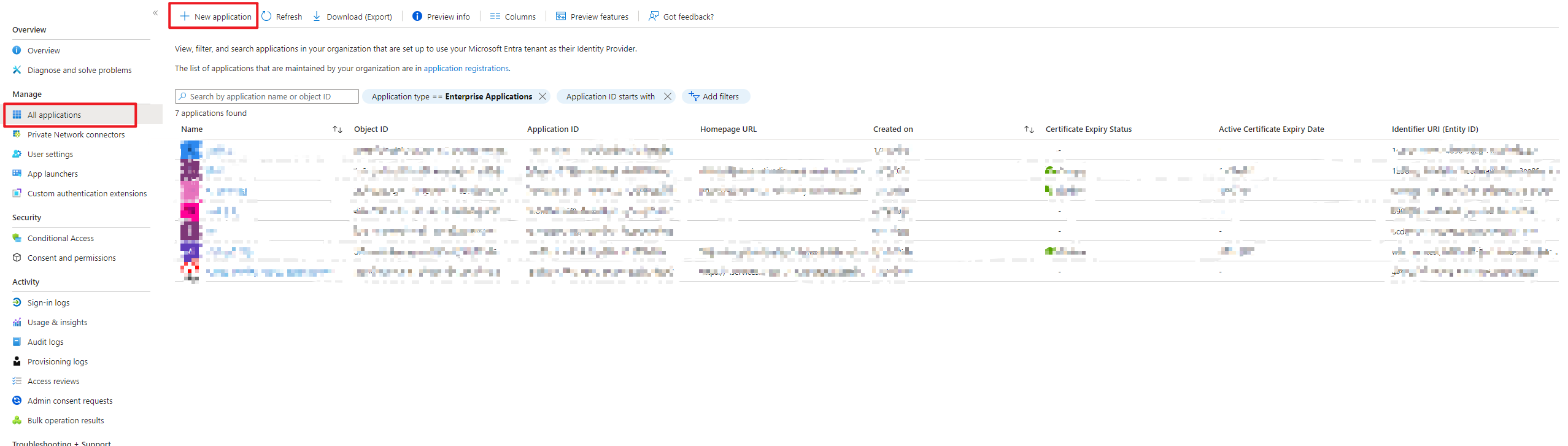Click the Columns icon in toolbar
Image resolution: width=1568 pixels, height=446 pixels.
tap(495, 17)
